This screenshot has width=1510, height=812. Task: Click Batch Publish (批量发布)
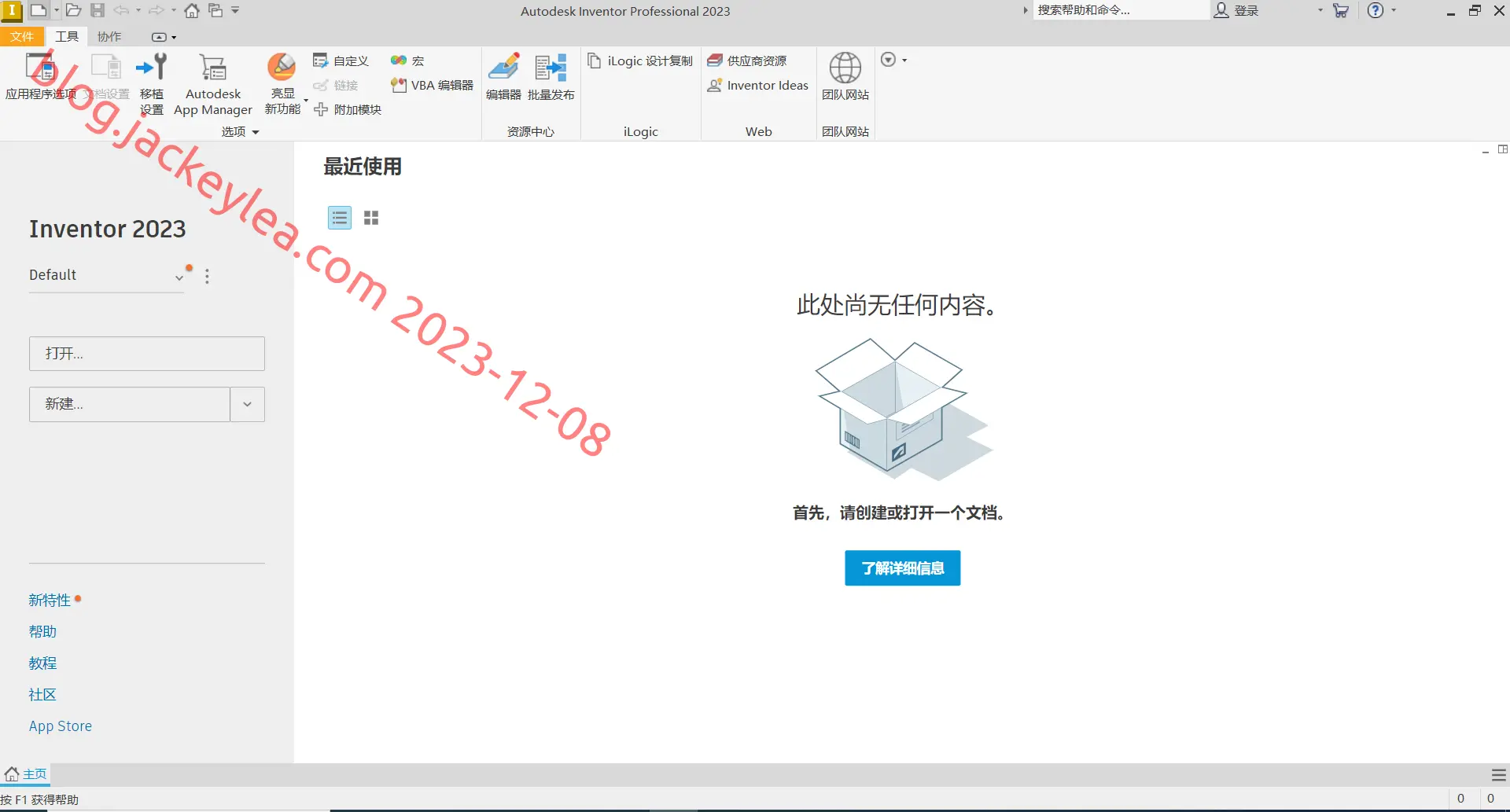pyautogui.click(x=551, y=76)
